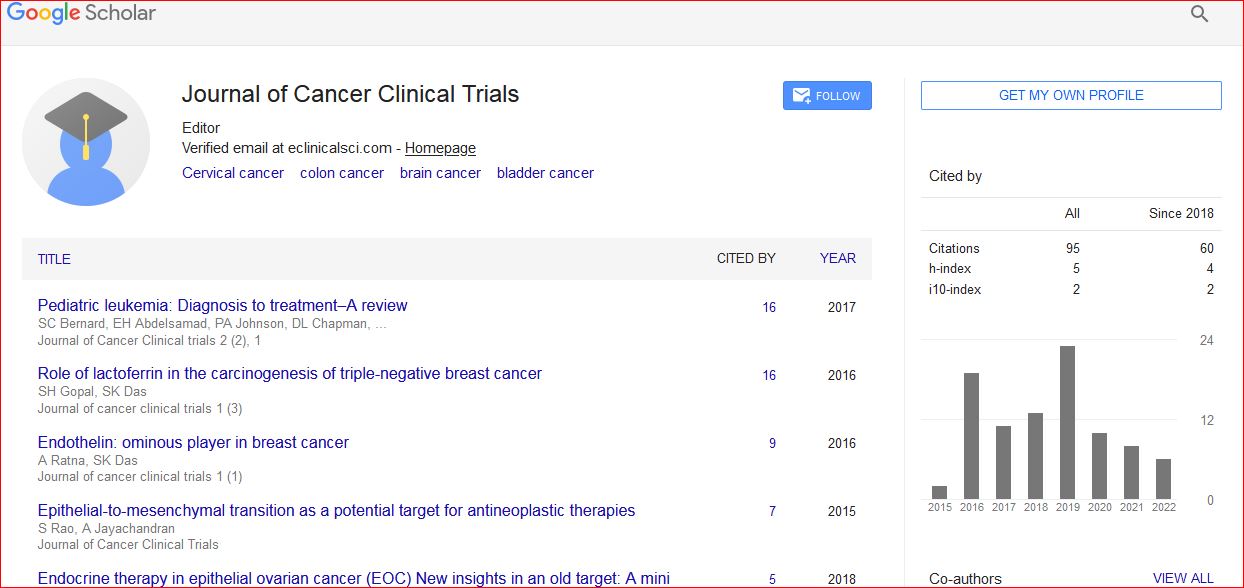Screen dimensions: 1244x588
Task: Open Epithelial-to-mesenchymal transition article
Action: pos(337,511)
